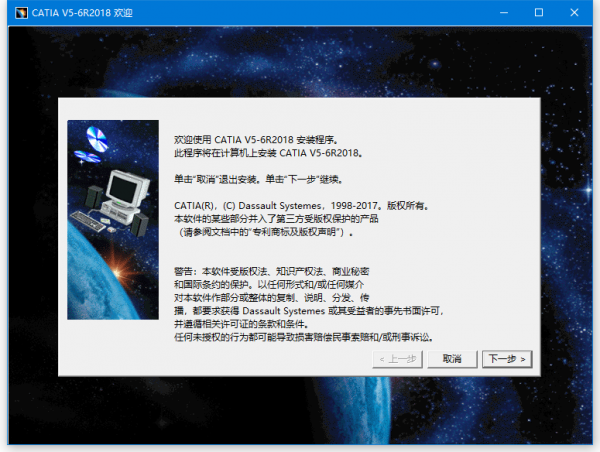Maximize the CATIA installer window
Screen dimensions: 600x452
(539, 13)
